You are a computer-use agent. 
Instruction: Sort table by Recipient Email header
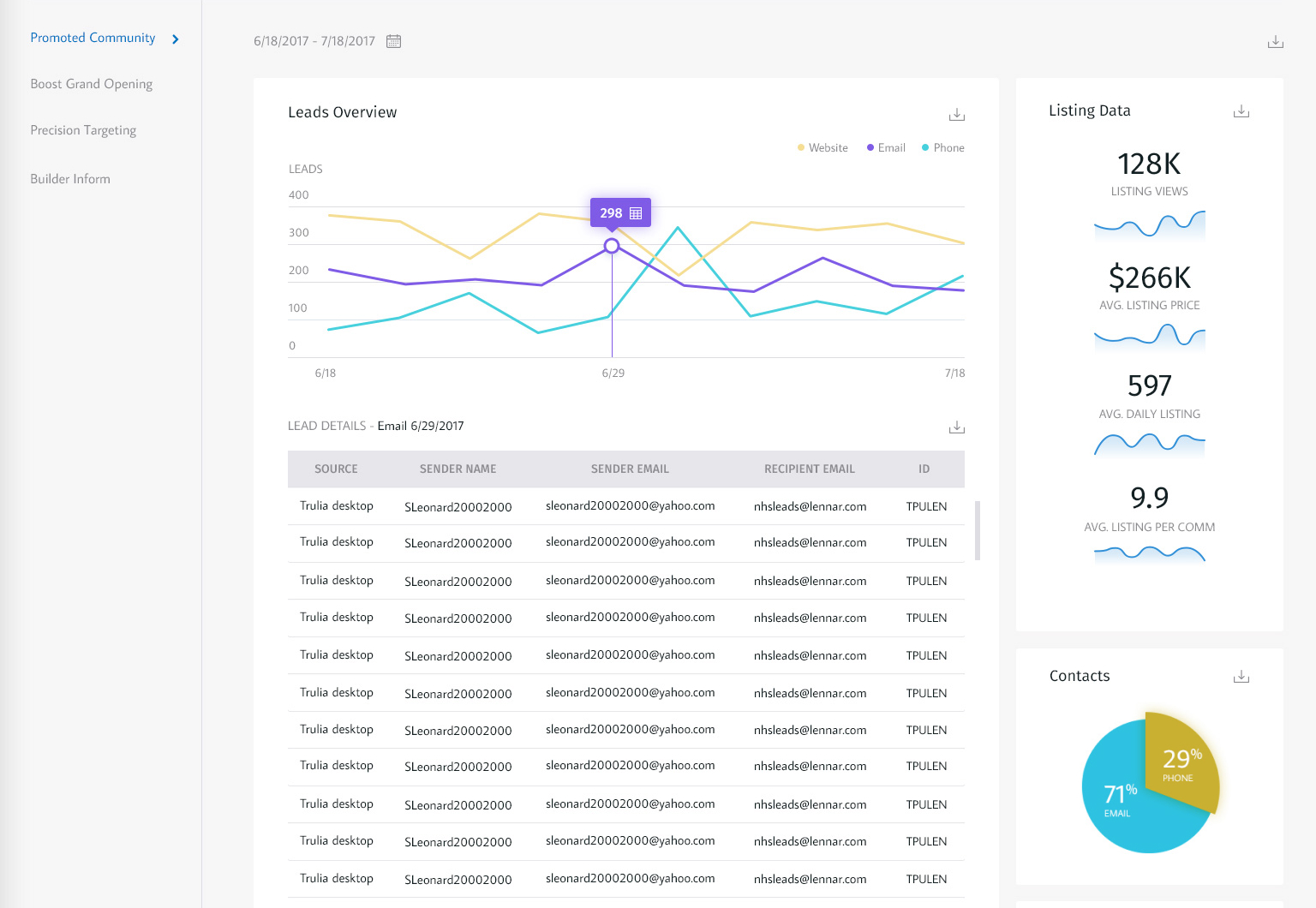(x=809, y=469)
